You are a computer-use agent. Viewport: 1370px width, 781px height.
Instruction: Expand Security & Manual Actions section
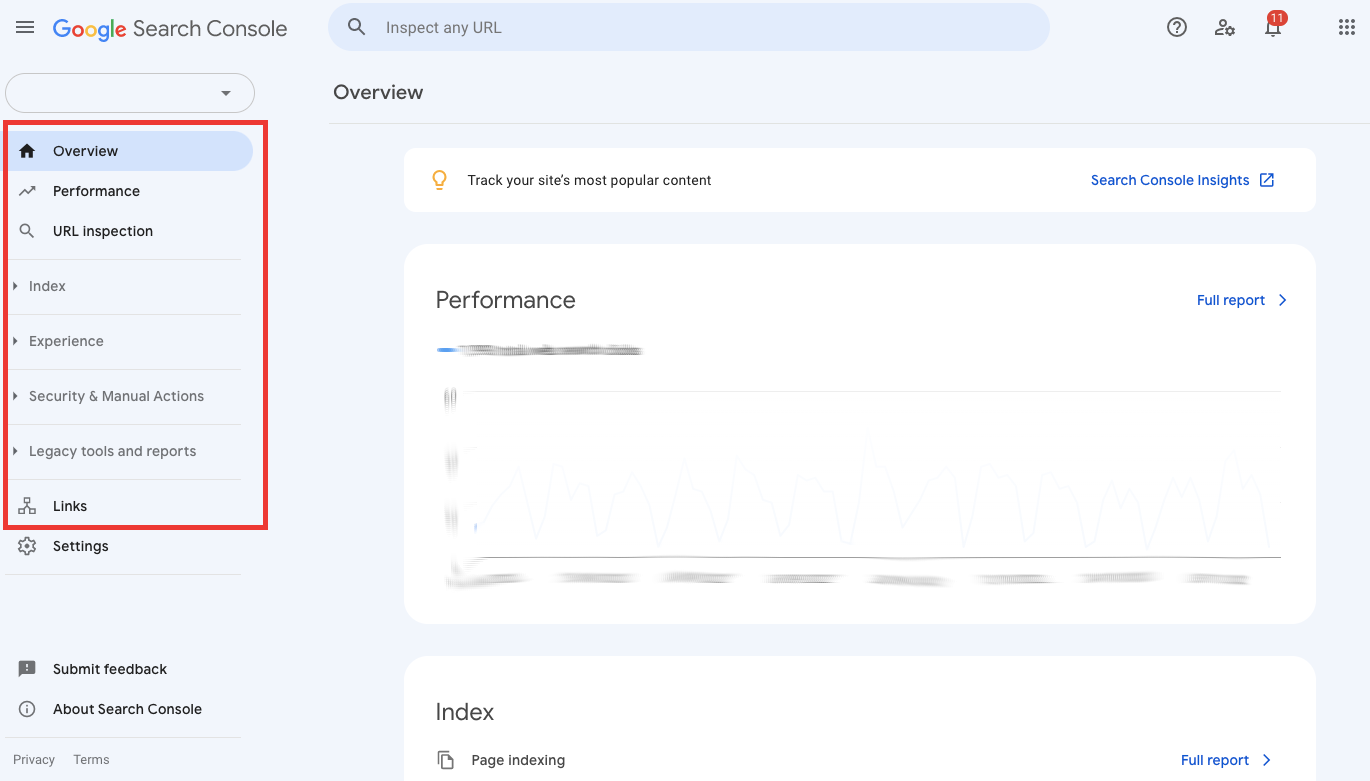116,396
